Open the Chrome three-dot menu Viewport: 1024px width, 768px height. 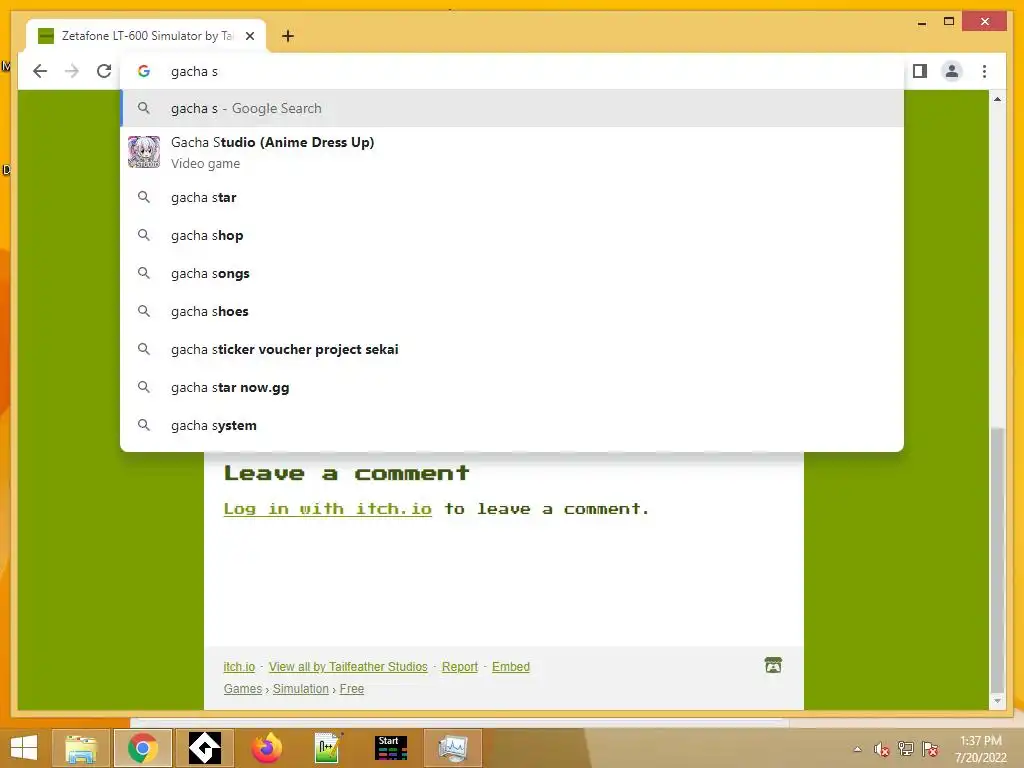984,71
